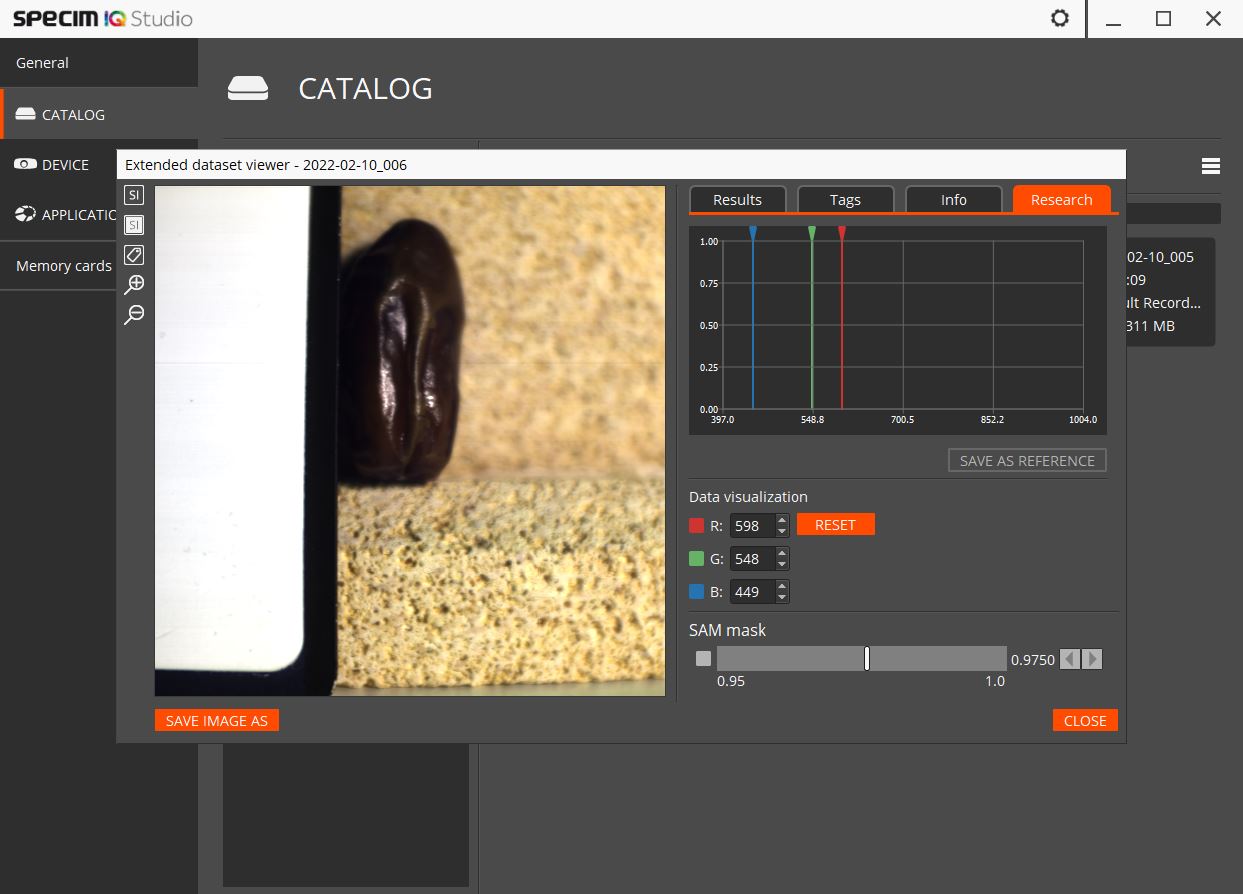Viewport: 1243px width, 894px height.
Task: Switch to the Info tab
Action: 953,200
